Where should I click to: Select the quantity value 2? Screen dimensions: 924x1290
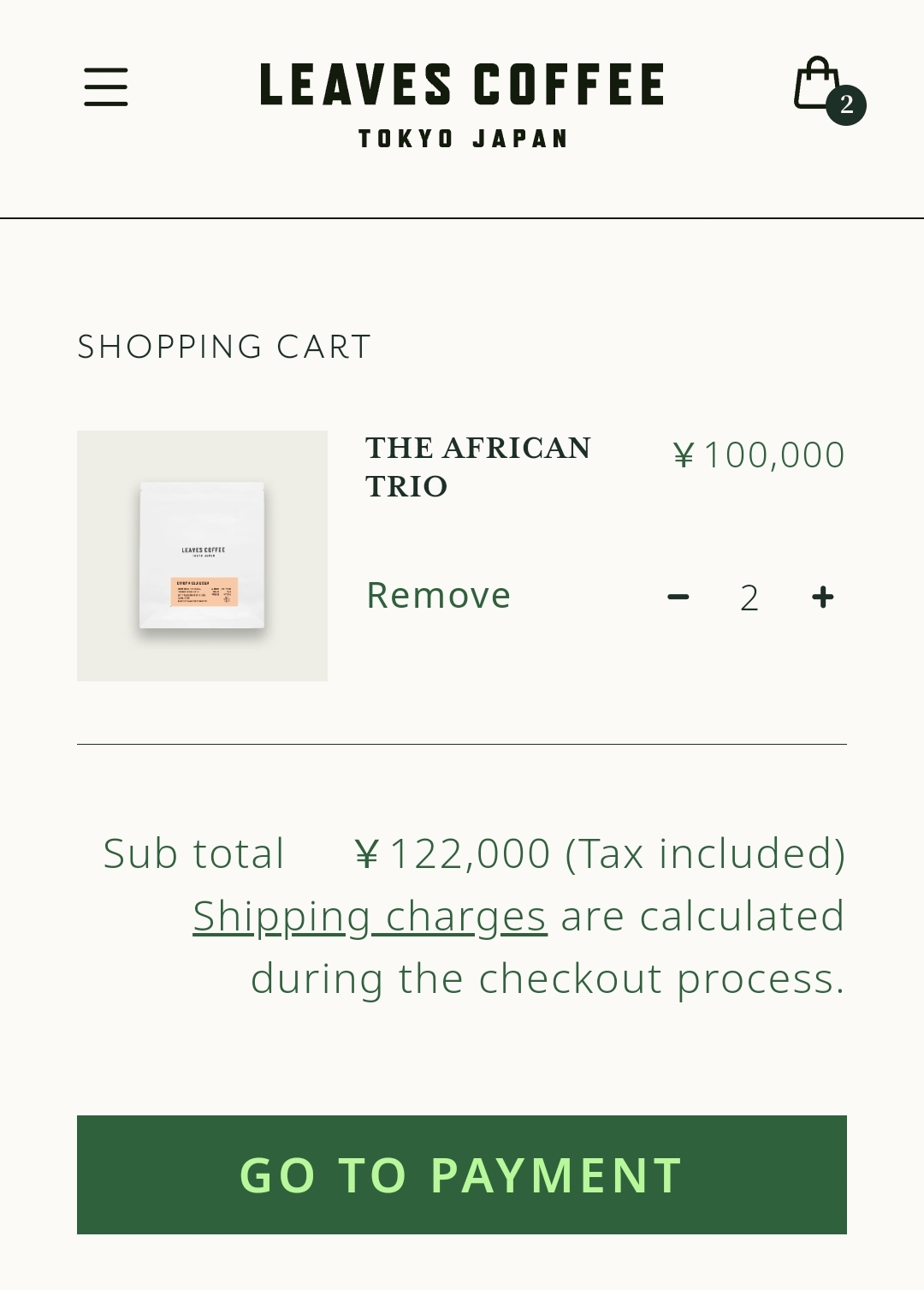749,597
